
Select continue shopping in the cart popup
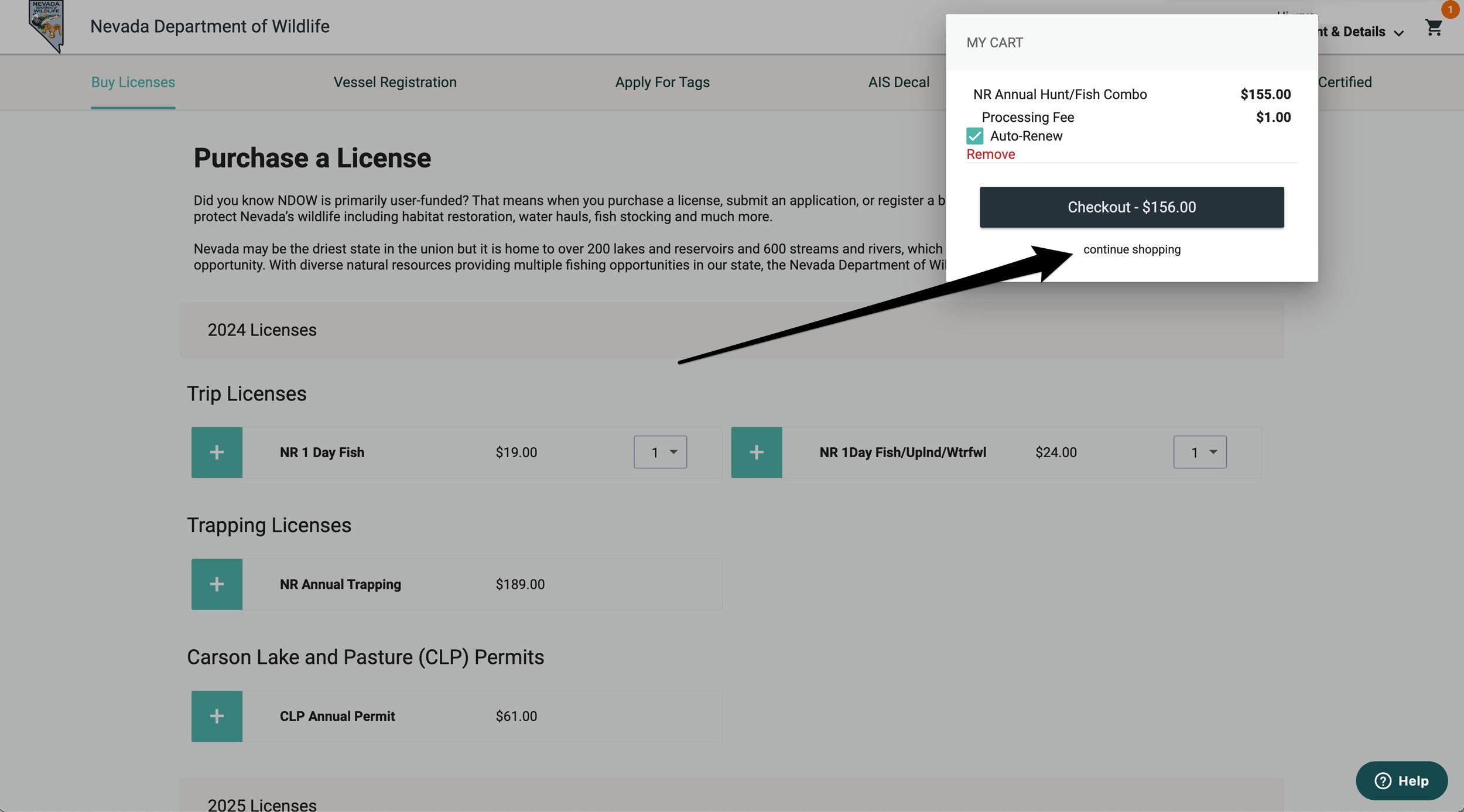[x=1131, y=249]
